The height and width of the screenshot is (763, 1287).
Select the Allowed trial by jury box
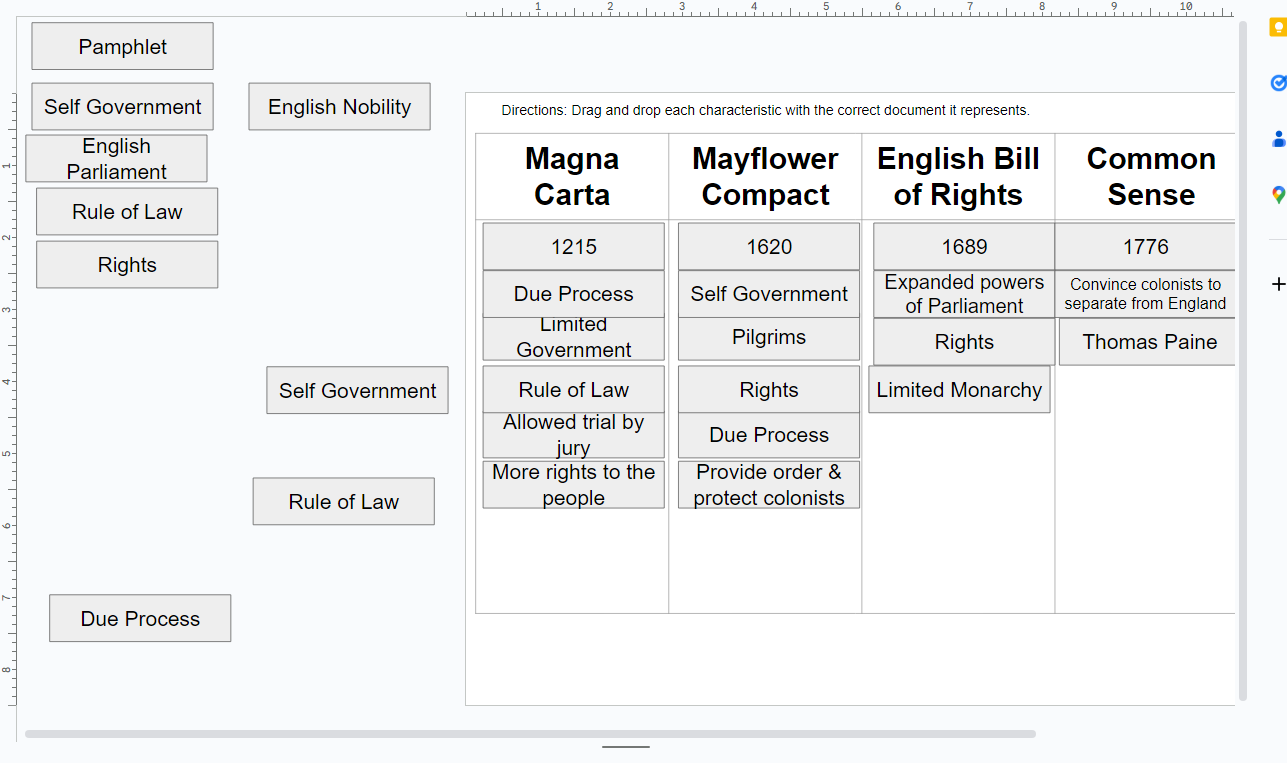click(573, 436)
